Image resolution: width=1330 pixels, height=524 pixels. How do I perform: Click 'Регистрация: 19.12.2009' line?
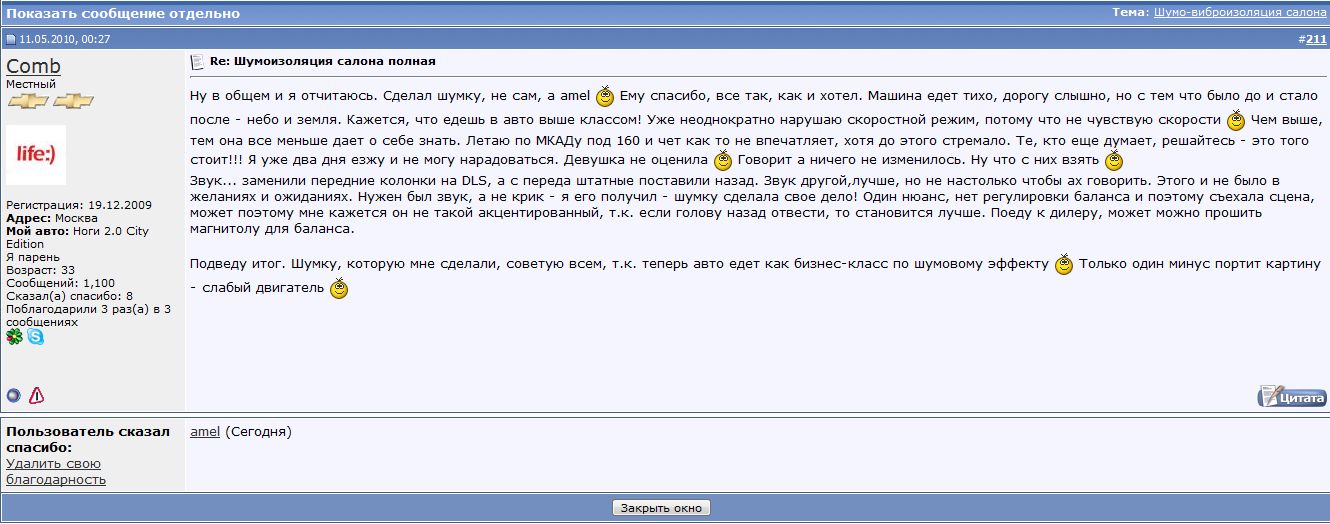pos(79,205)
